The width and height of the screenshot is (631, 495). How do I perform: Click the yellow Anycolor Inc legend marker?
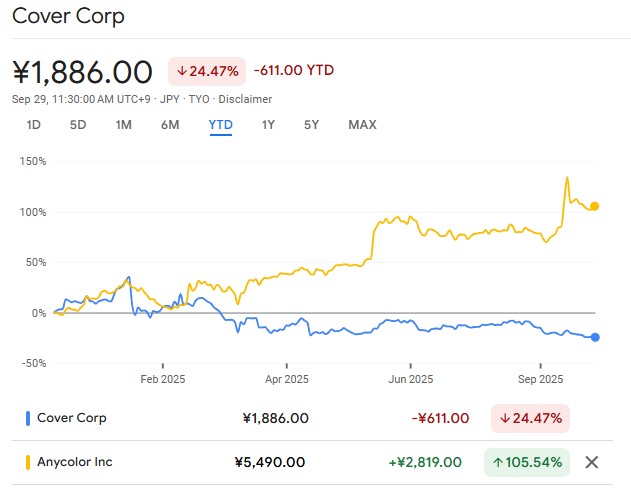[28, 462]
